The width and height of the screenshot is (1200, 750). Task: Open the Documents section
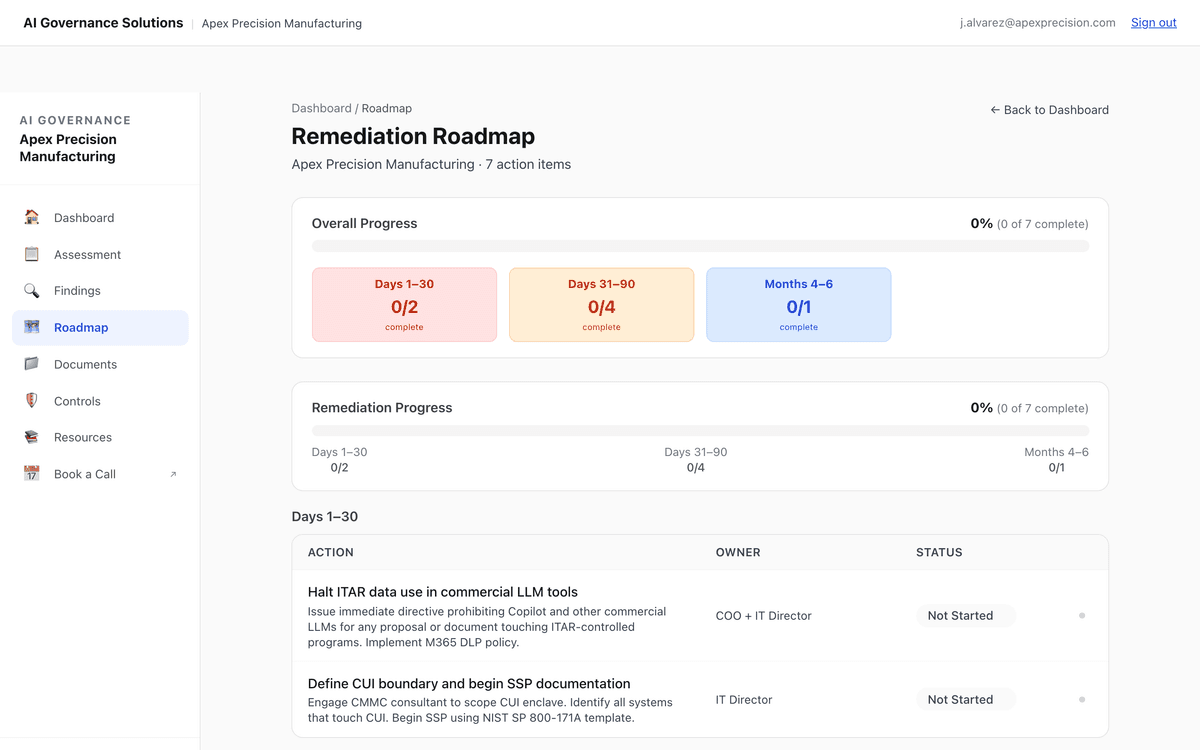(100, 364)
